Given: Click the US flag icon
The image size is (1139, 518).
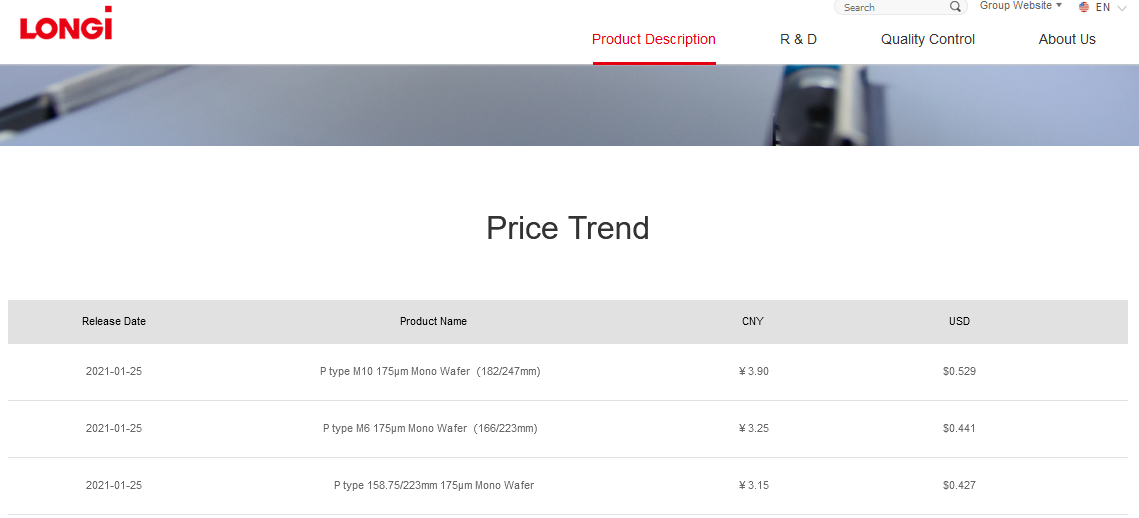Looking at the screenshot, I should (x=1084, y=7).
